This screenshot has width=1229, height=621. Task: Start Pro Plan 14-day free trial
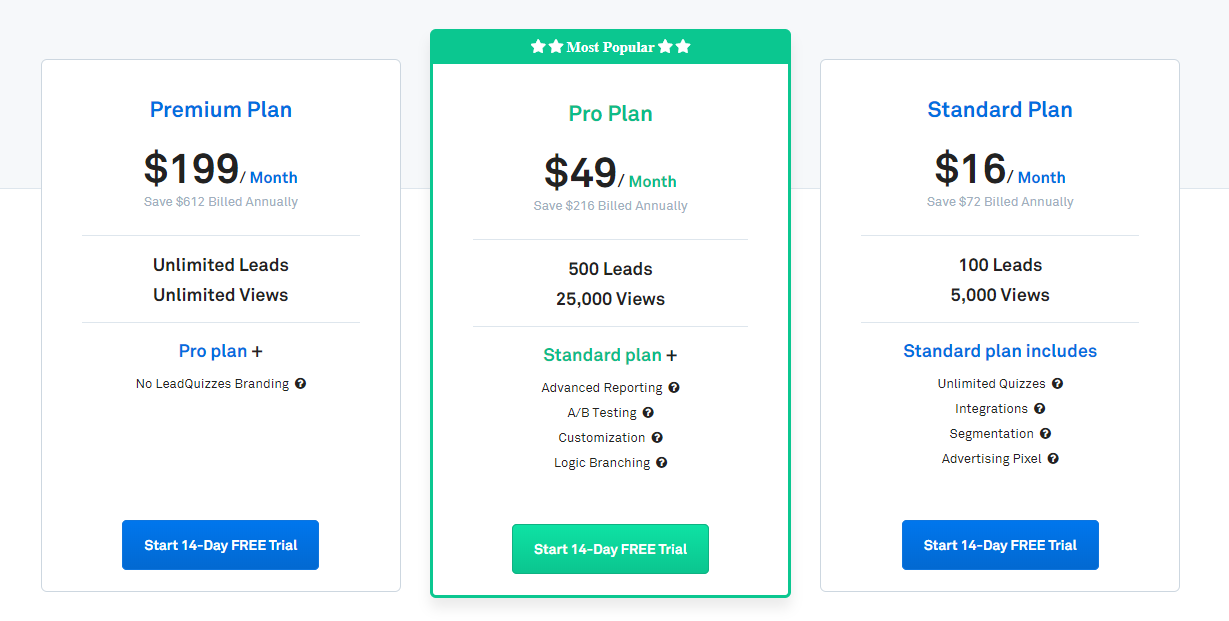(x=610, y=549)
